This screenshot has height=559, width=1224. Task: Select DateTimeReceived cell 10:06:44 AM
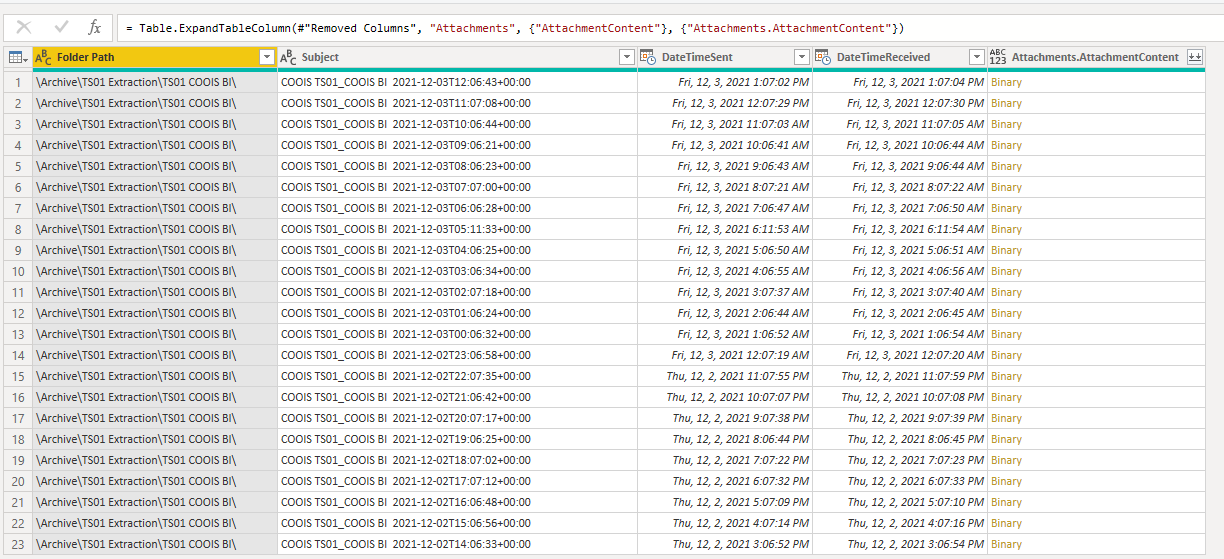(x=900, y=146)
